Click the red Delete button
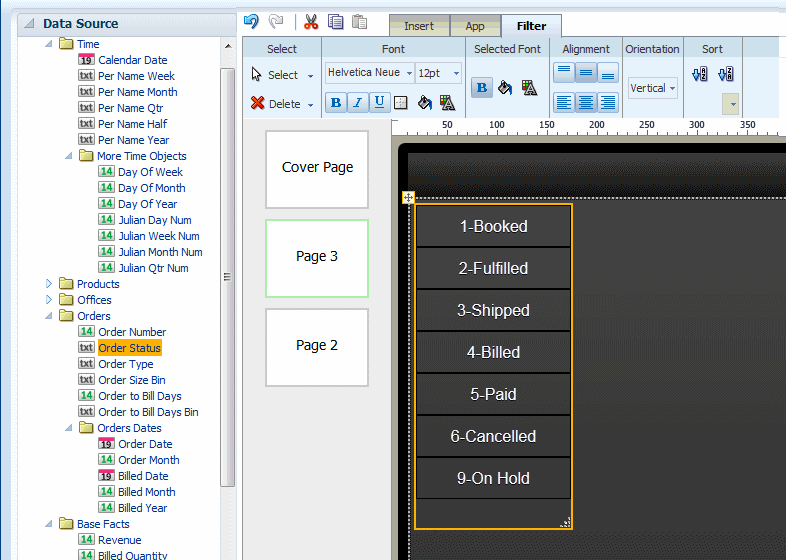Image resolution: width=786 pixels, height=560 pixels. (275, 104)
